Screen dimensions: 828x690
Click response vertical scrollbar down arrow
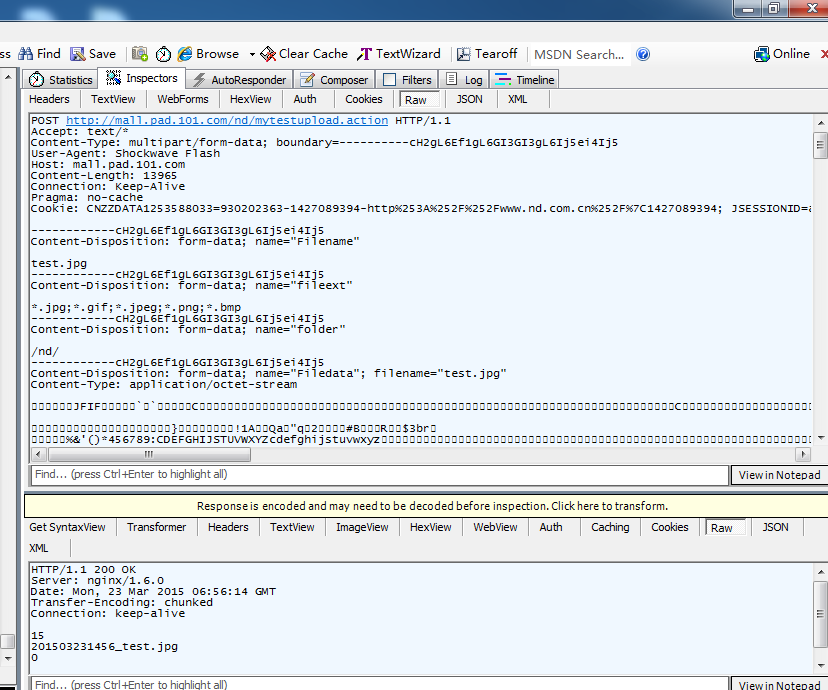pos(821,666)
